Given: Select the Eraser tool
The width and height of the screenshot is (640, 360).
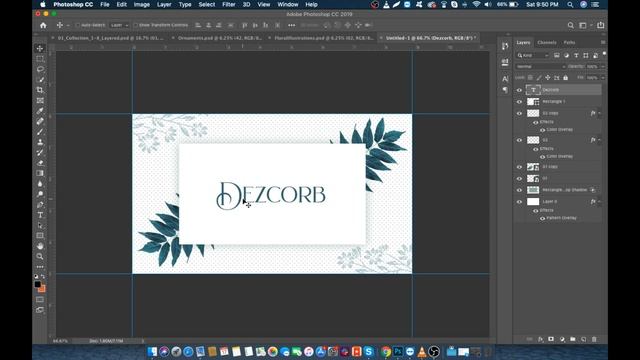Looking at the screenshot, I should [40, 163].
